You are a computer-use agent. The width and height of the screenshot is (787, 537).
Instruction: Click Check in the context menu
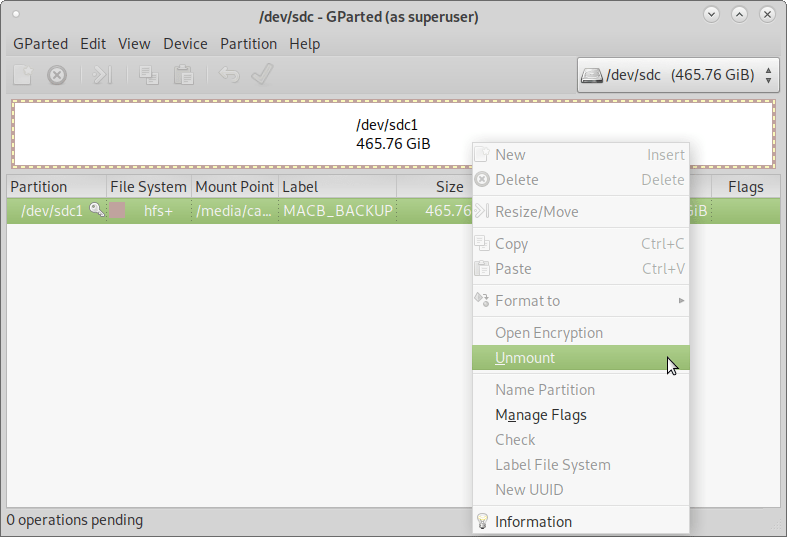pyautogui.click(x=581, y=440)
